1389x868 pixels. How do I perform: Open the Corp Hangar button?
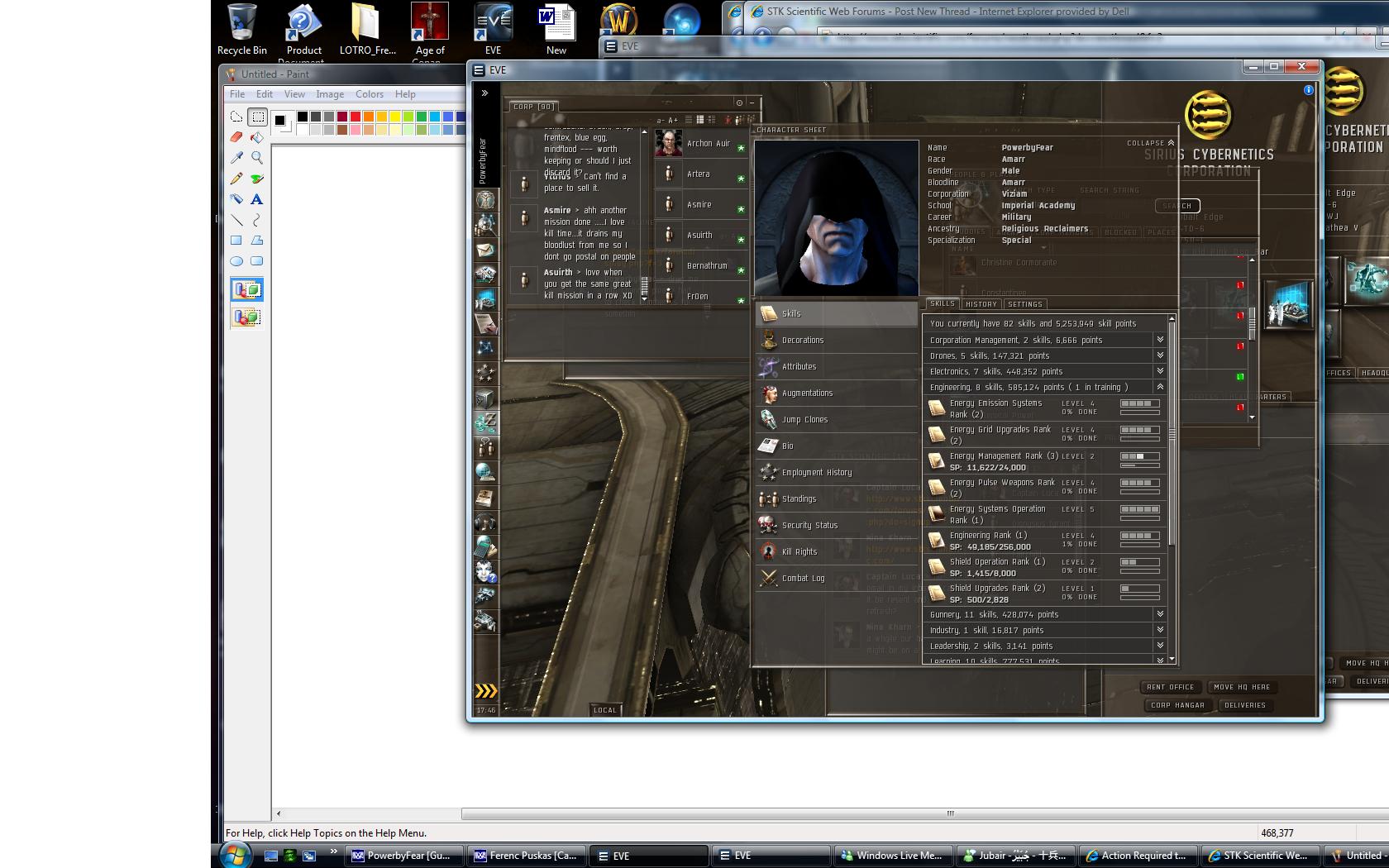click(x=1178, y=705)
